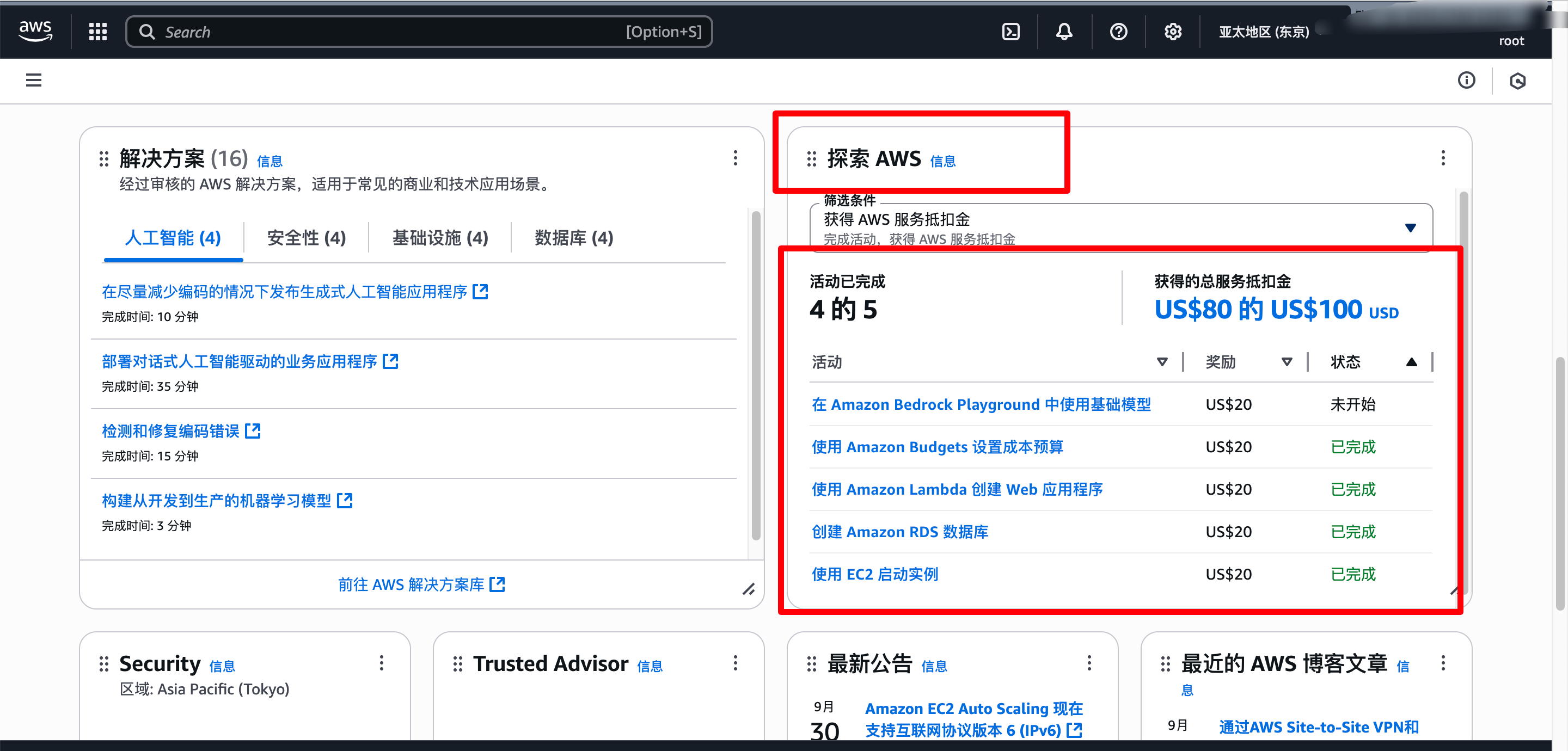Open the 亚太地区 (东京) region selector

click(x=1264, y=32)
